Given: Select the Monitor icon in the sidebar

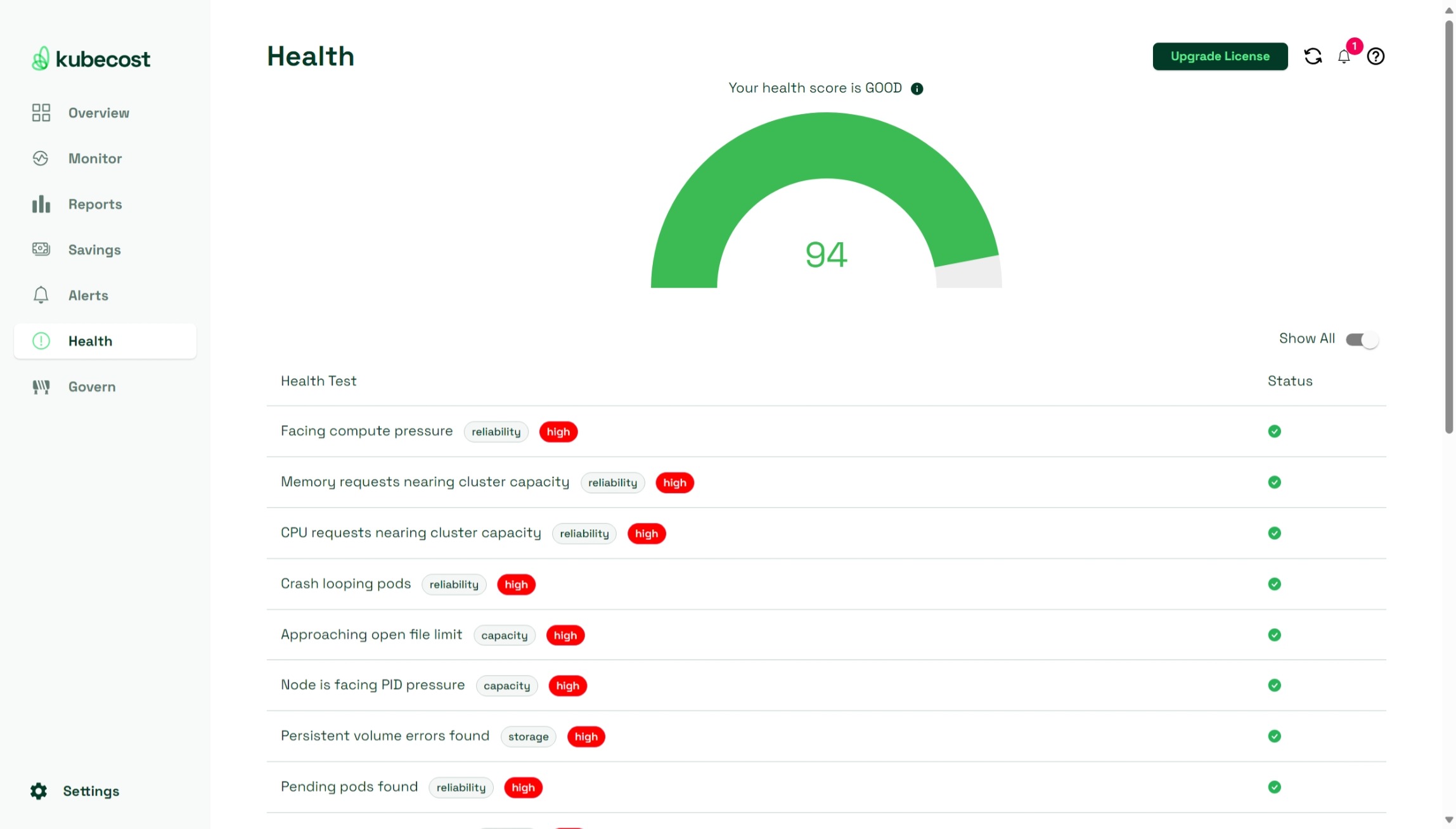Looking at the screenshot, I should tap(40, 158).
